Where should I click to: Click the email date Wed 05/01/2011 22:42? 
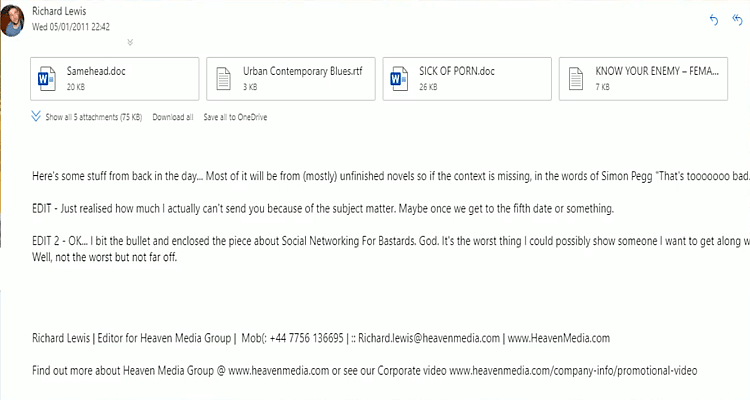70,25
